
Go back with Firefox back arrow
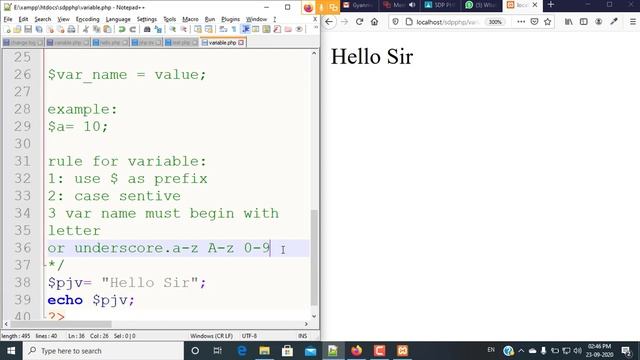[329, 22]
